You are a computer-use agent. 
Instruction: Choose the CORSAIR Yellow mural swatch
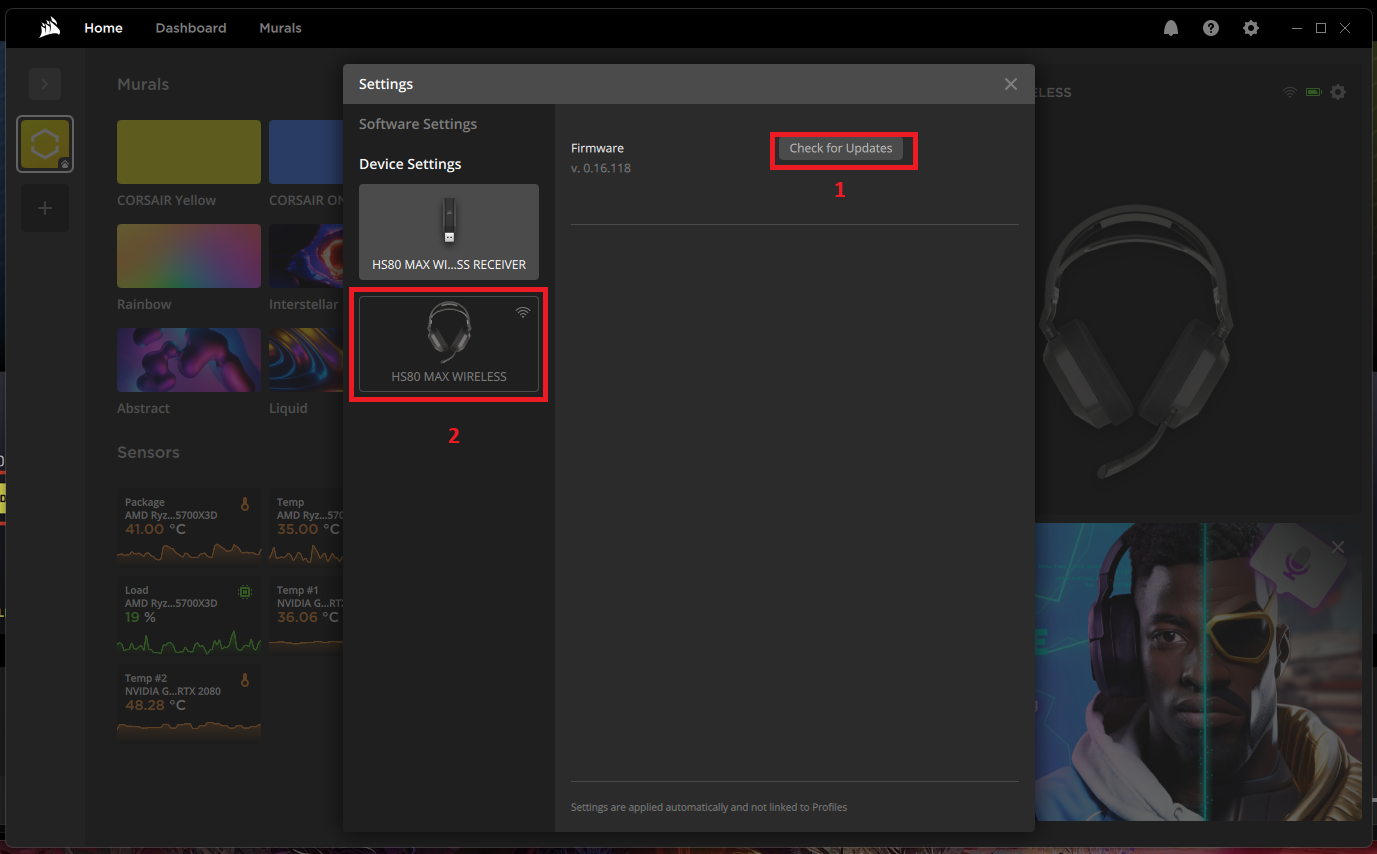pyautogui.click(x=189, y=152)
